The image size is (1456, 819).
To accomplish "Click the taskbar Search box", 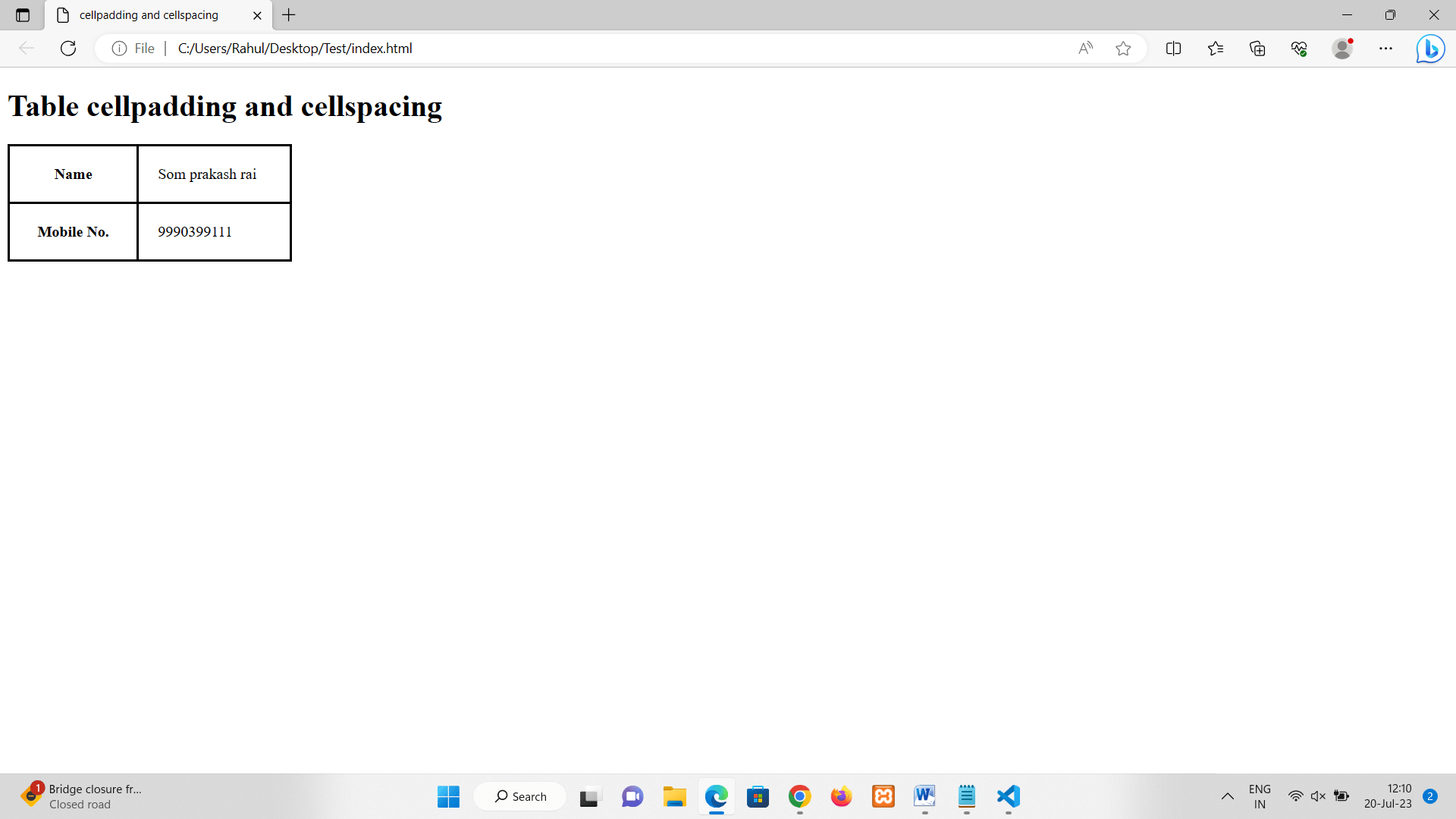I will pyautogui.click(x=520, y=796).
